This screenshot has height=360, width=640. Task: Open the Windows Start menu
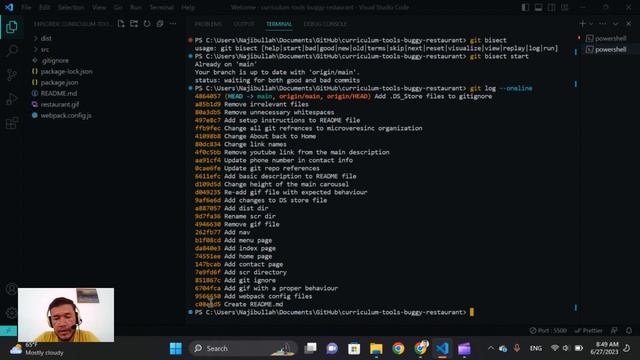[x=176, y=349]
